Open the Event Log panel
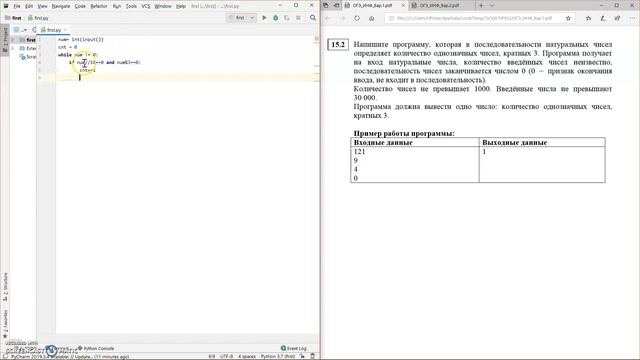This screenshot has width=640, height=360. [x=293, y=348]
